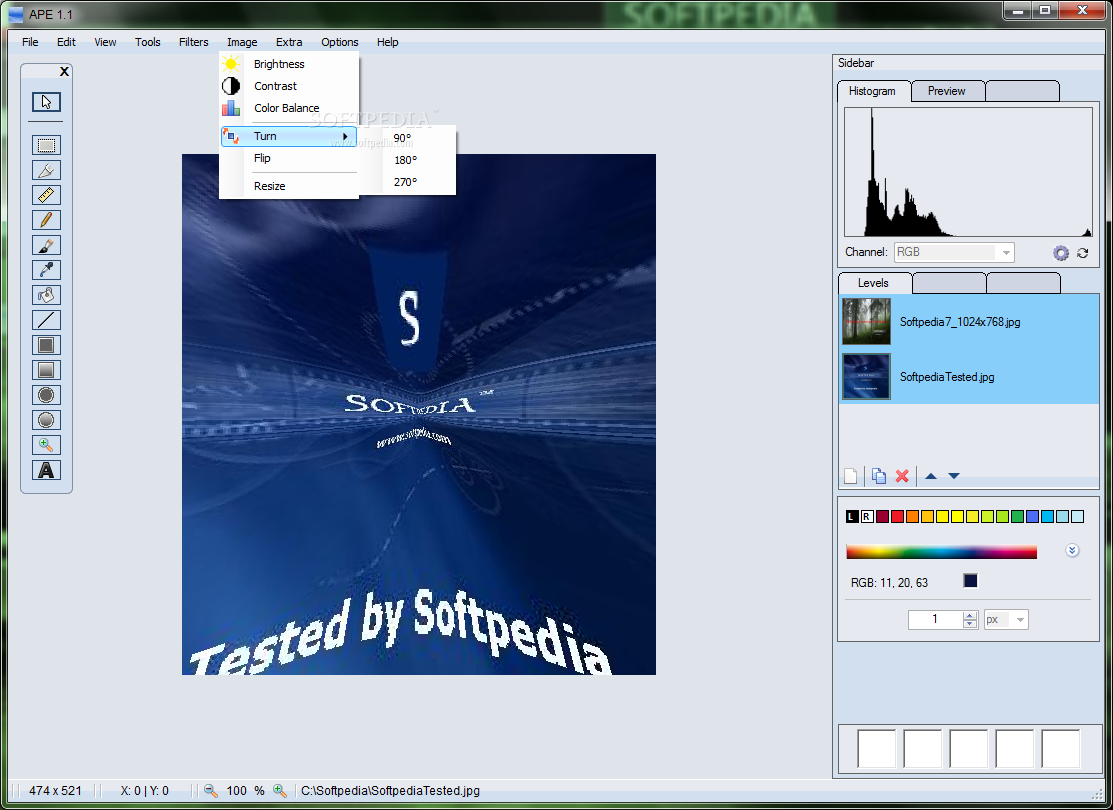Decrease brush size with down stepper
This screenshot has width=1113, height=810.
point(970,624)
